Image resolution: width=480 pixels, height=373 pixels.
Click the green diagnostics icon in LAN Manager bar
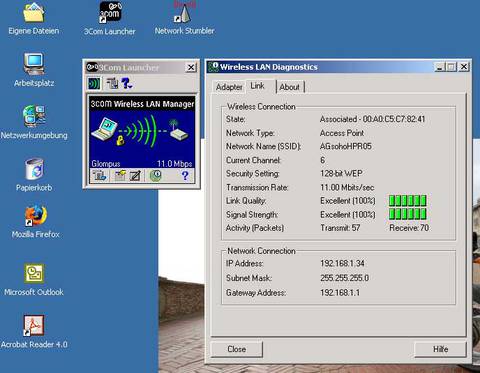tap(155, 175)
